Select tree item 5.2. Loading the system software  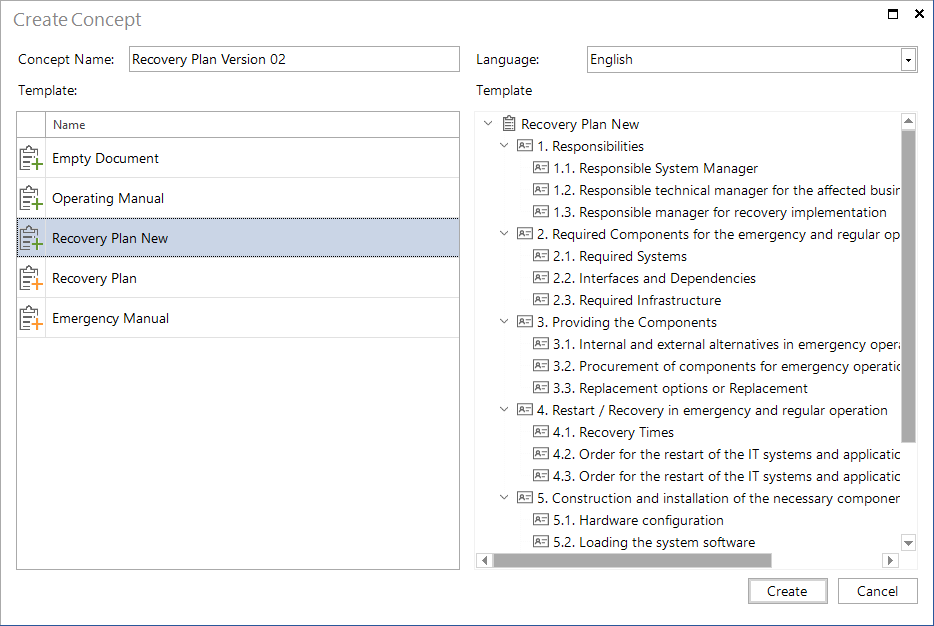[653, 542]
